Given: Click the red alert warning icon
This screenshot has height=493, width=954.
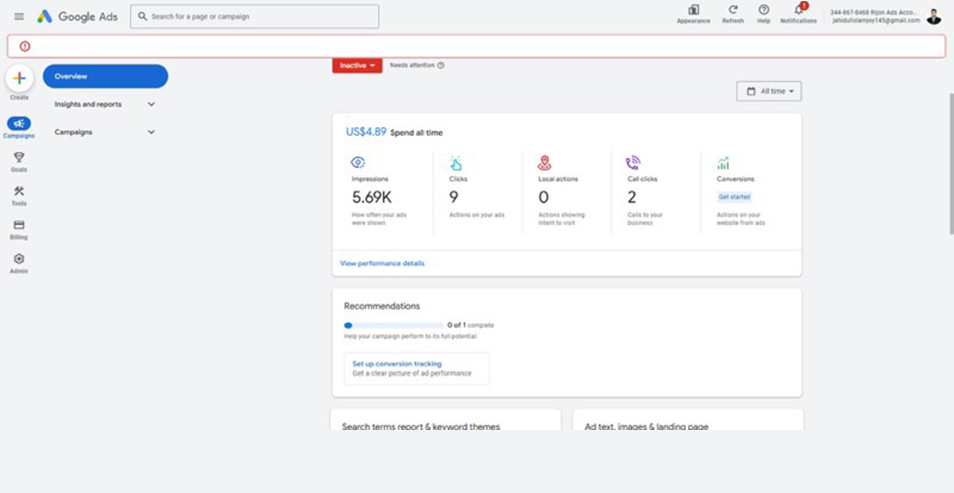Looking at the screenshot, I should [x=25, y=46].
